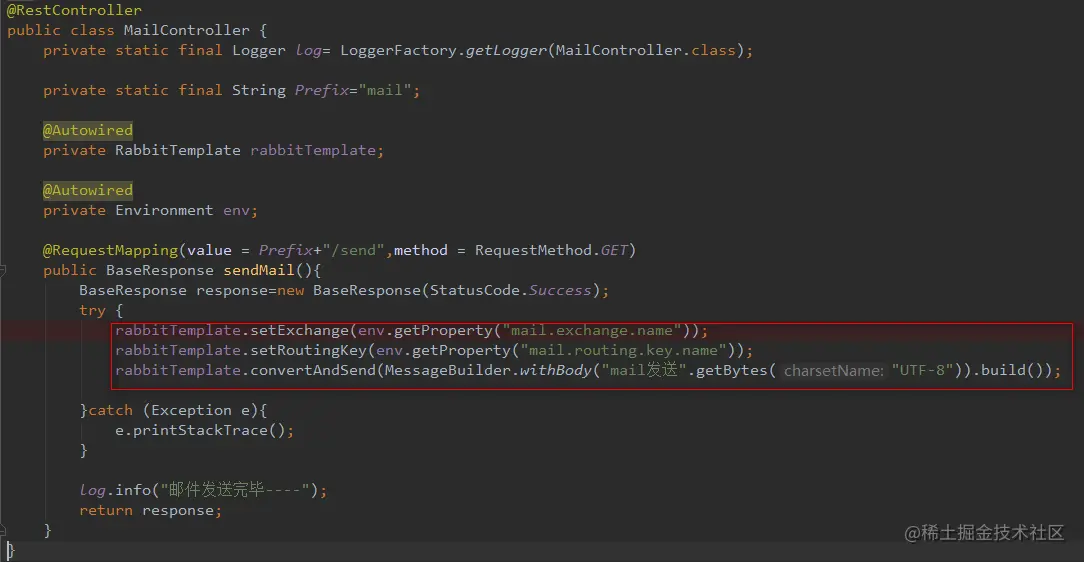
Task: Click the return response statement
Action: click(x=150, y=511)
